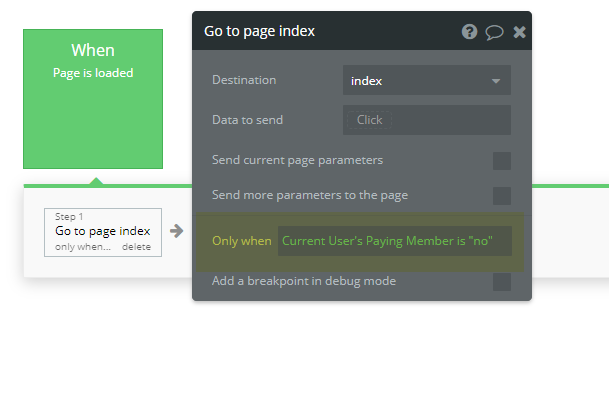The height and width of the screenshot is (405, 609).
Task: Click the Destination field label
Action: click(x=244, y=80)
